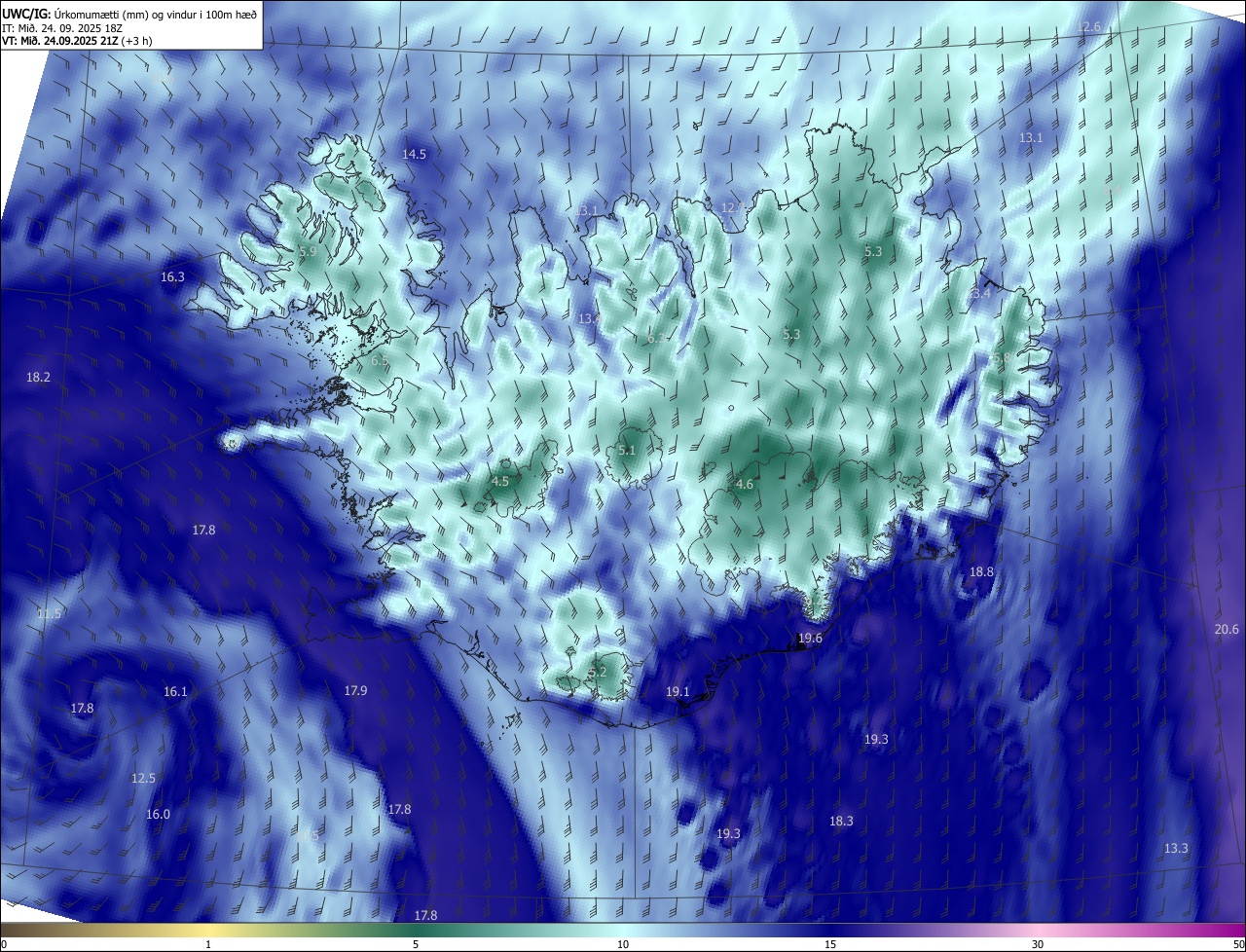Click the 50 tick on colour scale
The image size is (1246, 952).
[1238, 944]
